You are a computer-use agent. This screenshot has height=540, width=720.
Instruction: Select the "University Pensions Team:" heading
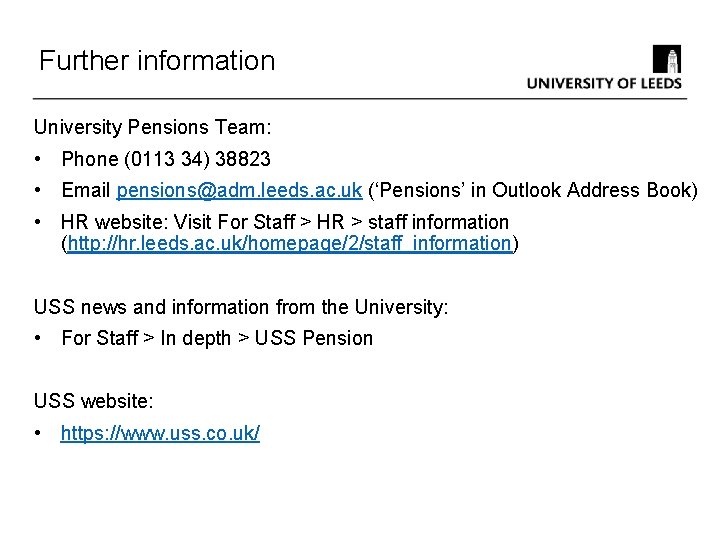pos(153,128)
